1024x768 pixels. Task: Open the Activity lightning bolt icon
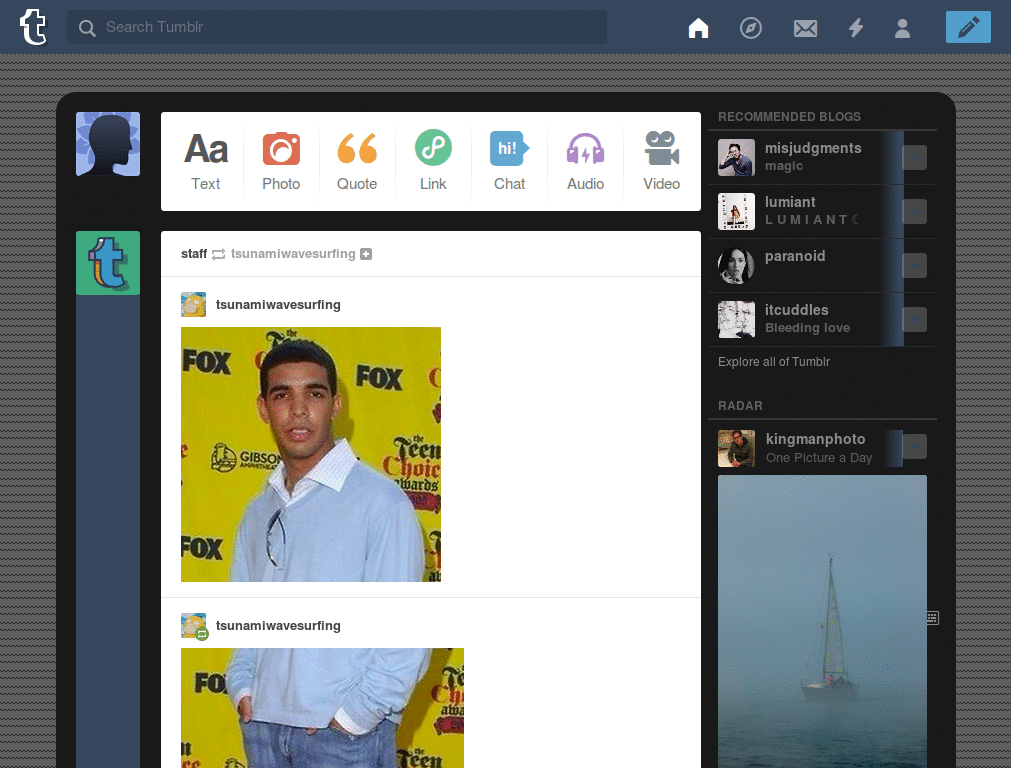[856, 28]
